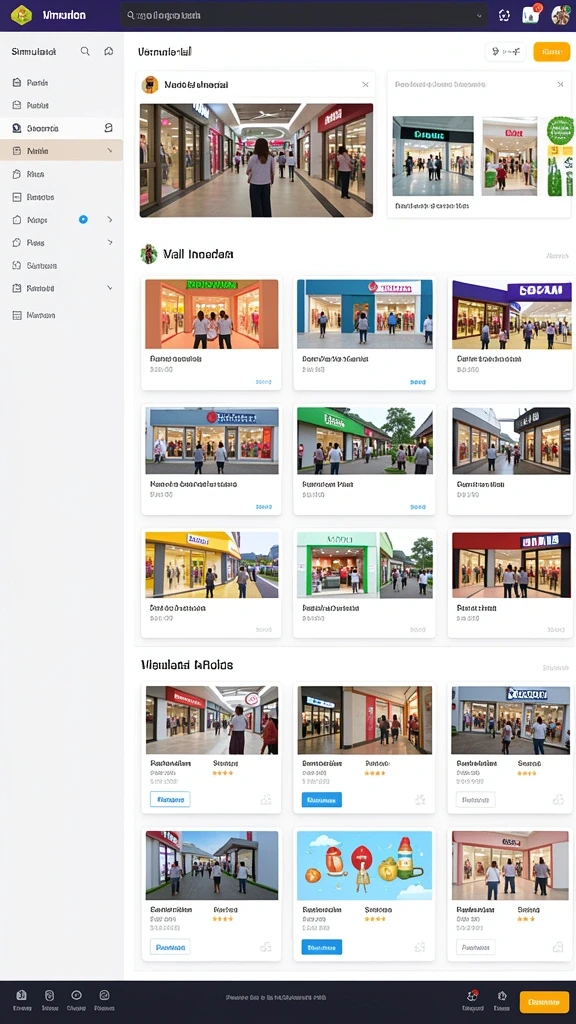Click the home icon beside sidebar search

coord(108,51)
